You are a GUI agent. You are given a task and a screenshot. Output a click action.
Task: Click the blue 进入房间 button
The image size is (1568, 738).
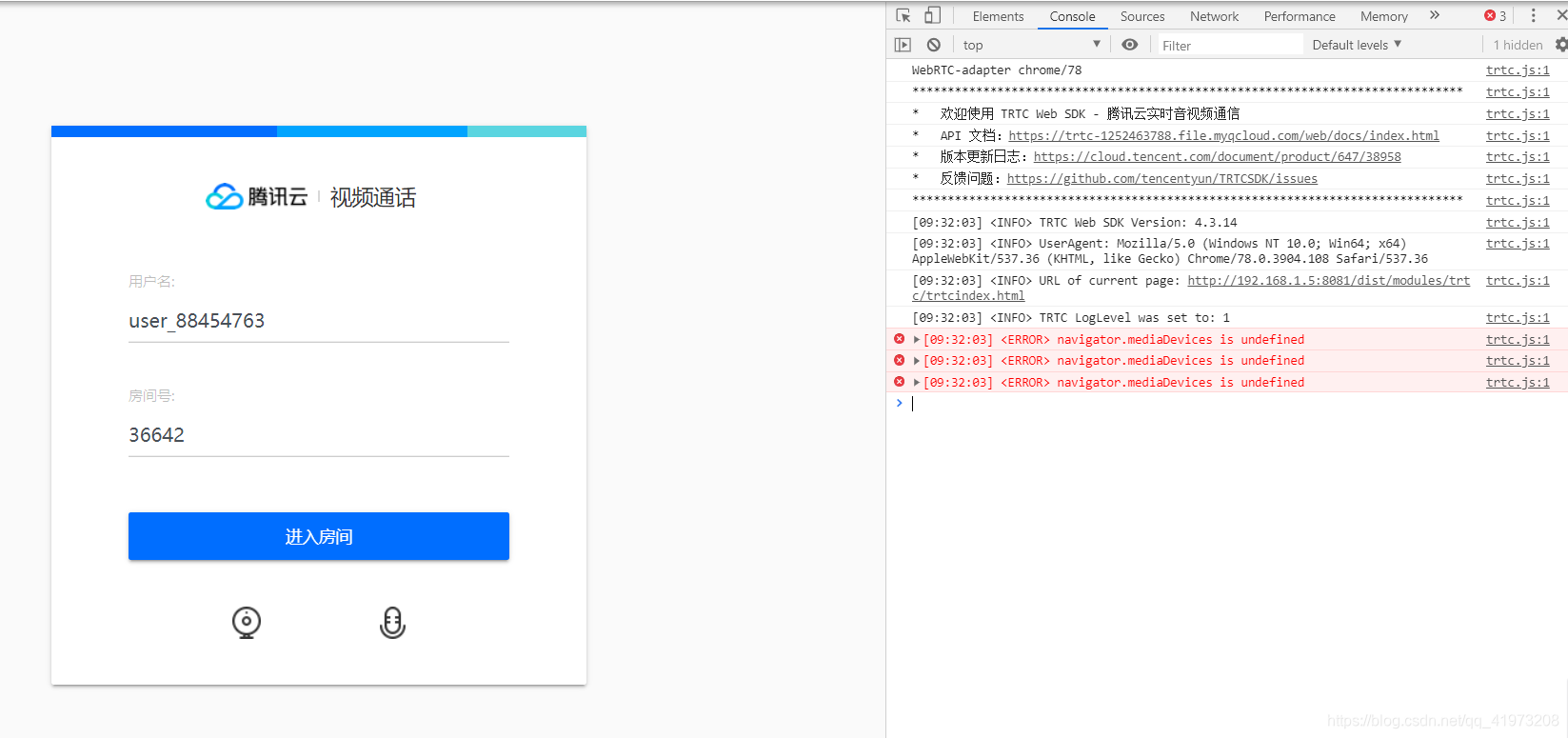click(x=319, y=536)
